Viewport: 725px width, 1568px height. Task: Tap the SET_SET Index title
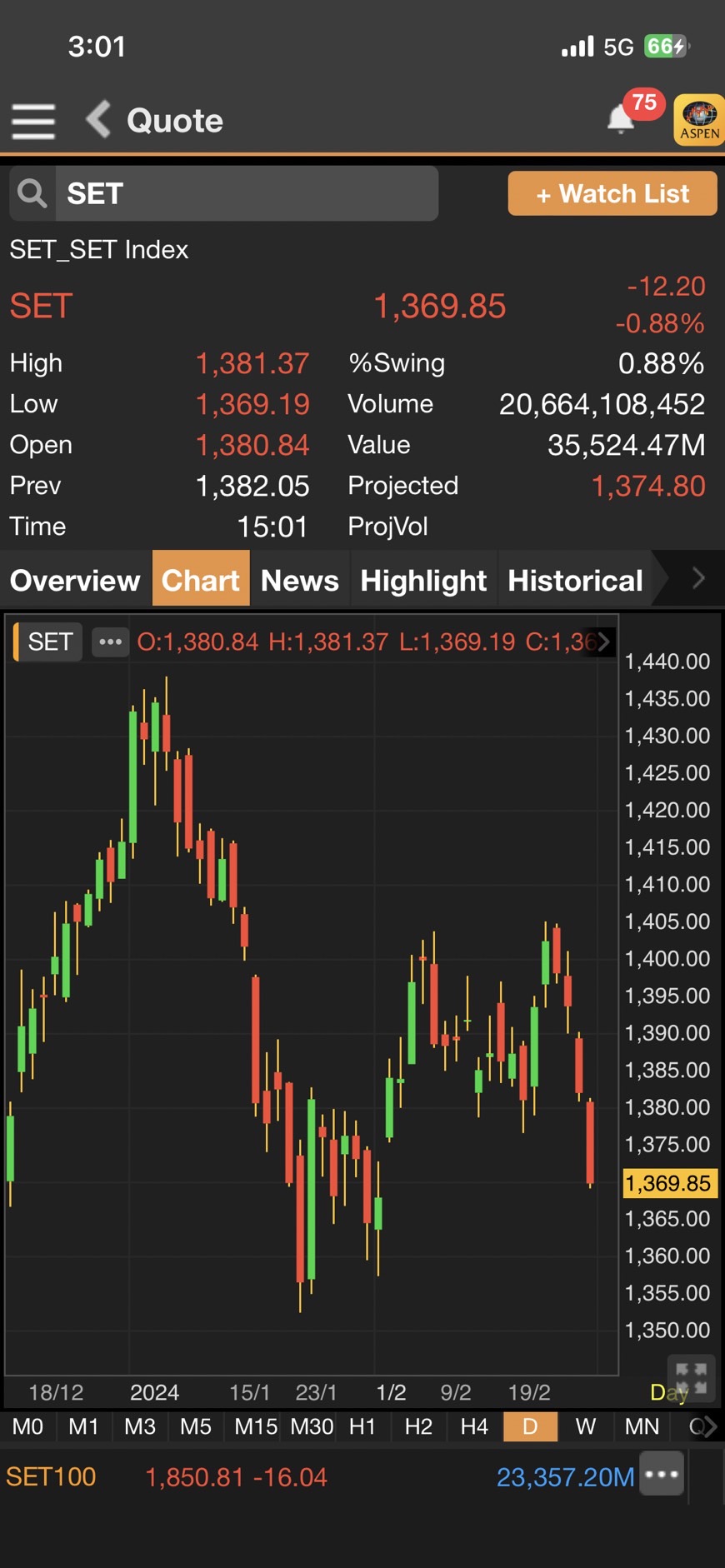click(98, 249)
